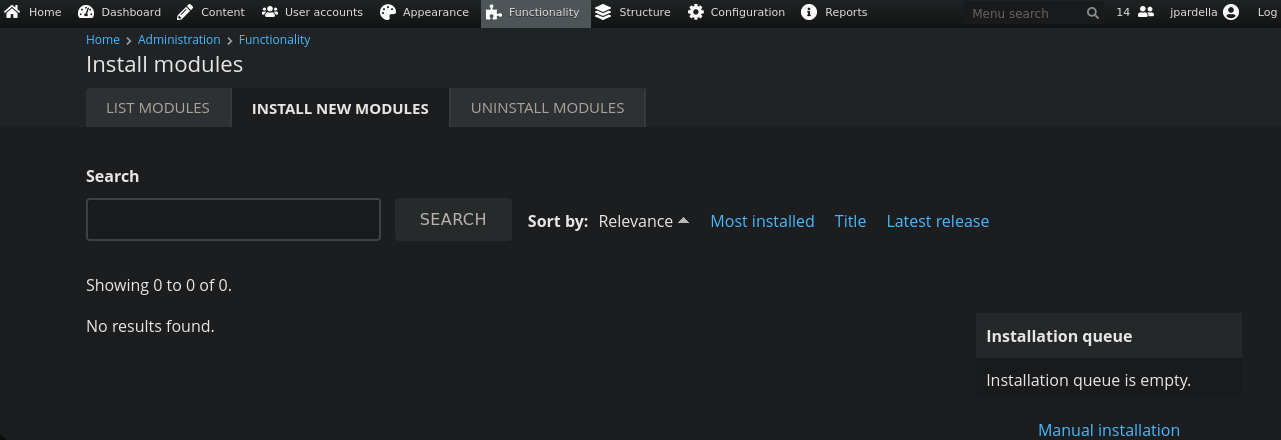Open the Manual installation link
This screenshot has width=1281, height=440.
click(1108, 430)
